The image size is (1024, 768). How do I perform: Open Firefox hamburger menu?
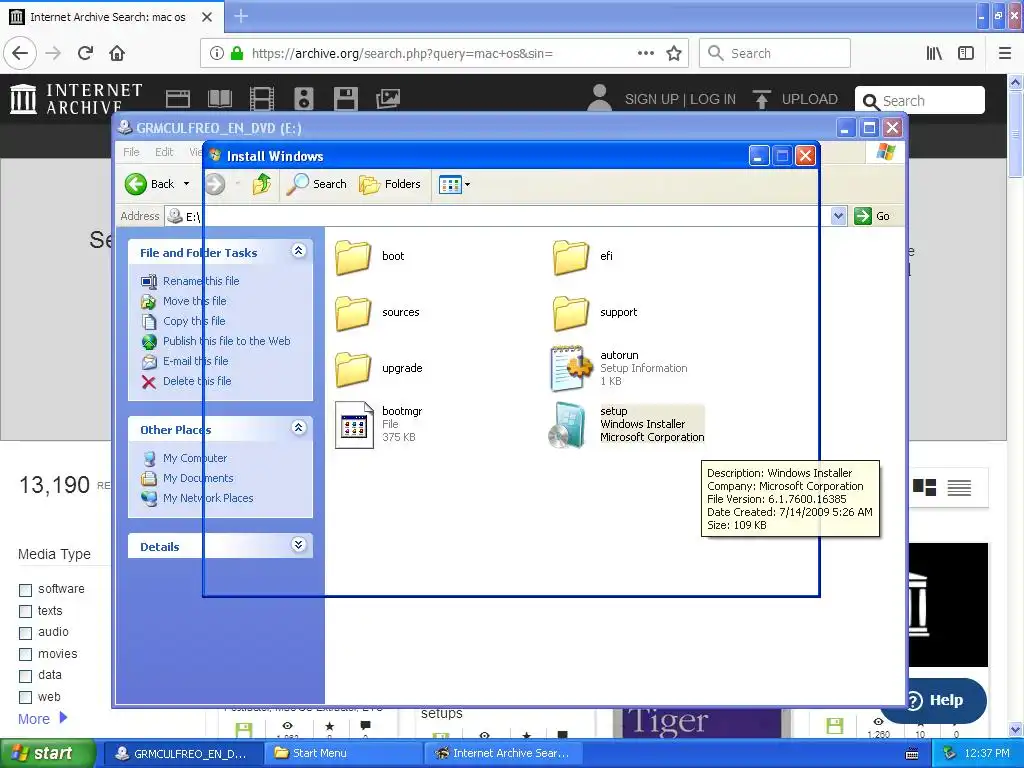1005,54
